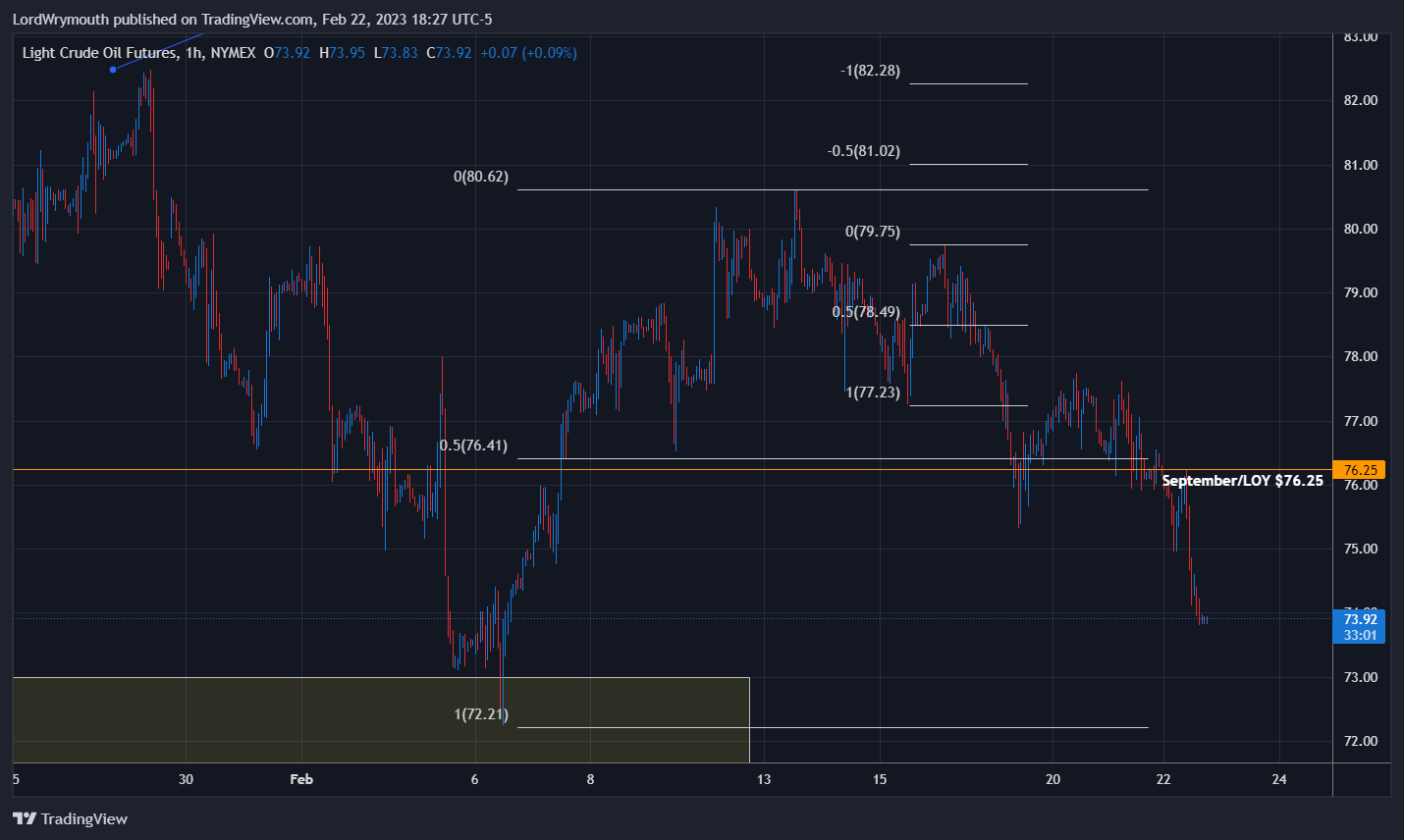The image size is (1404, 840).
Task: Click the orange 76.25 price tag
Action: point(1361,470)
